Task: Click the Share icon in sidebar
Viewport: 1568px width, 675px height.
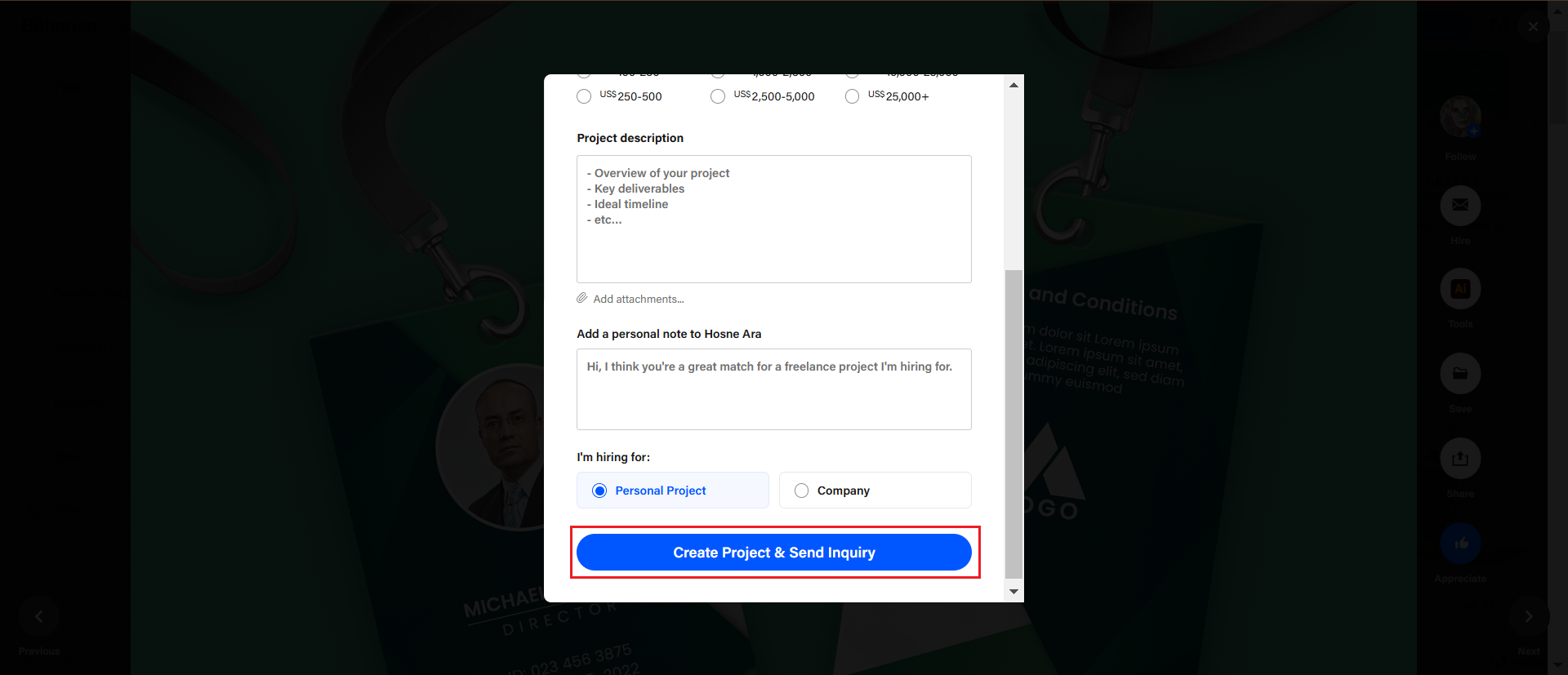Action: click(1460, 458)
